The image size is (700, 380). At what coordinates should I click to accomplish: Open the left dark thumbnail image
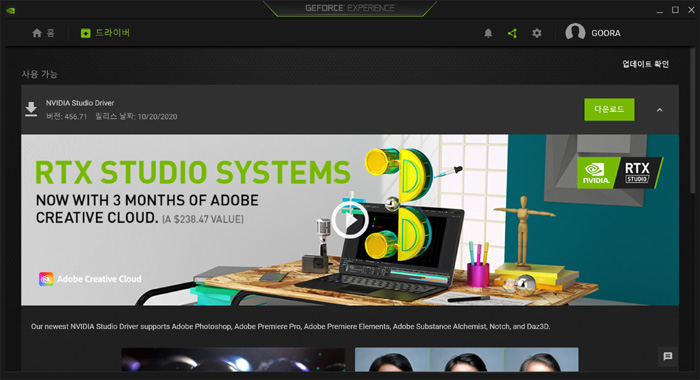233,359
